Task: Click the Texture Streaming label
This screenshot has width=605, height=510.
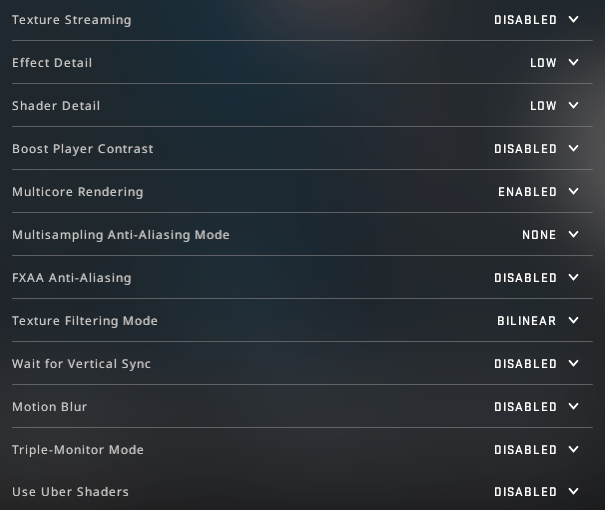Action: point(71,20)
